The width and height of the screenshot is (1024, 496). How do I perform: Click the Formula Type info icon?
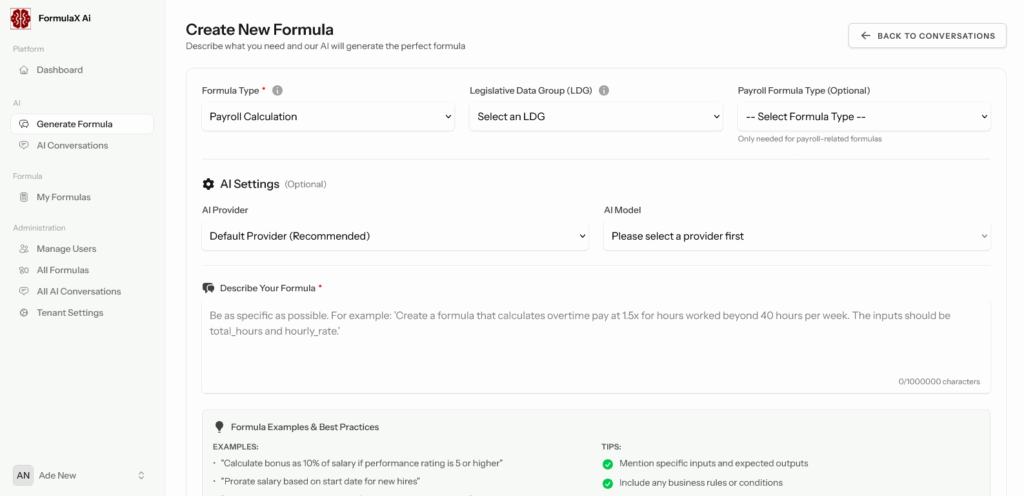277,90
